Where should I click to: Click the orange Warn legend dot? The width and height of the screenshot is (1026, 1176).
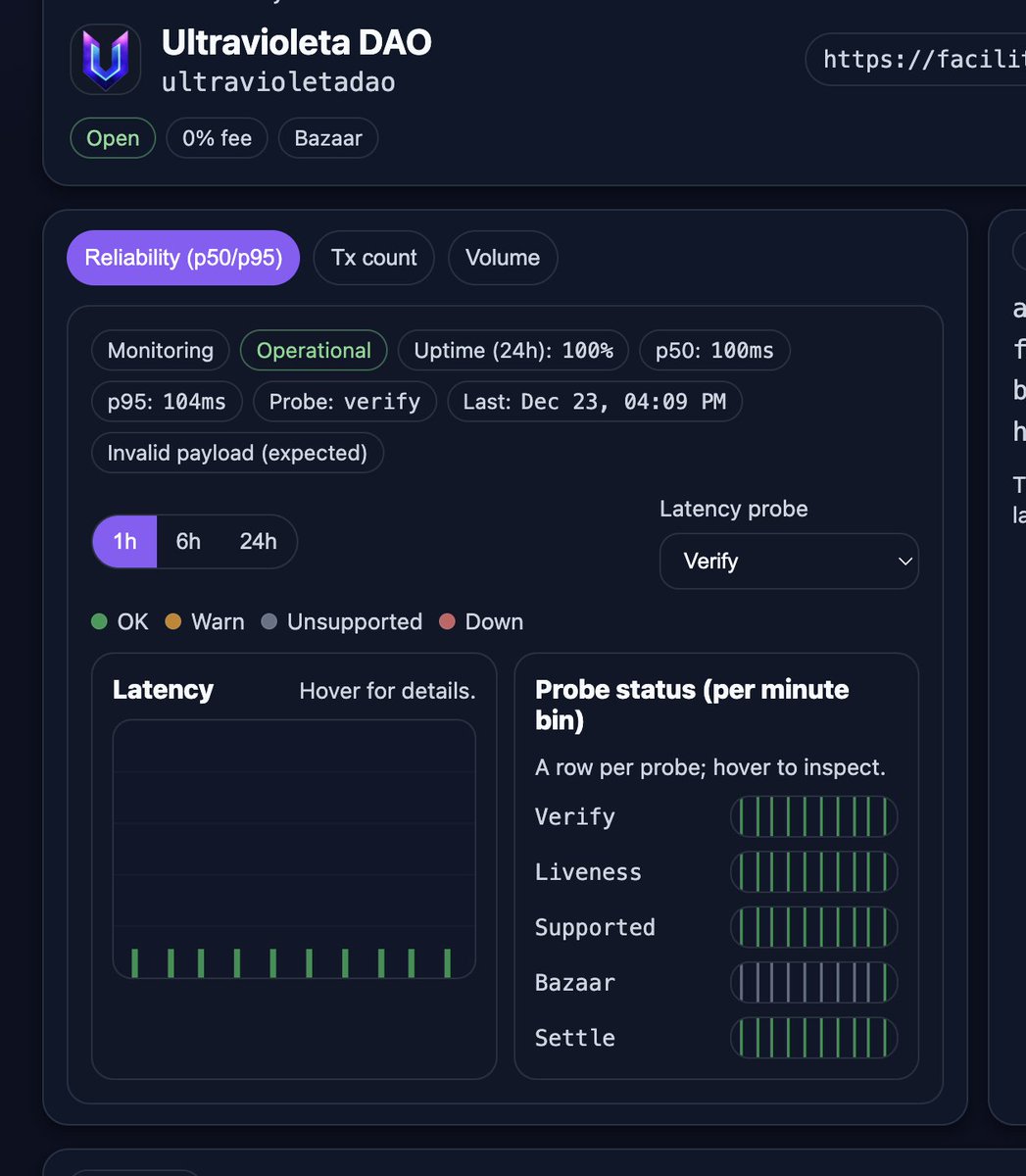click(x=173, y=621)
